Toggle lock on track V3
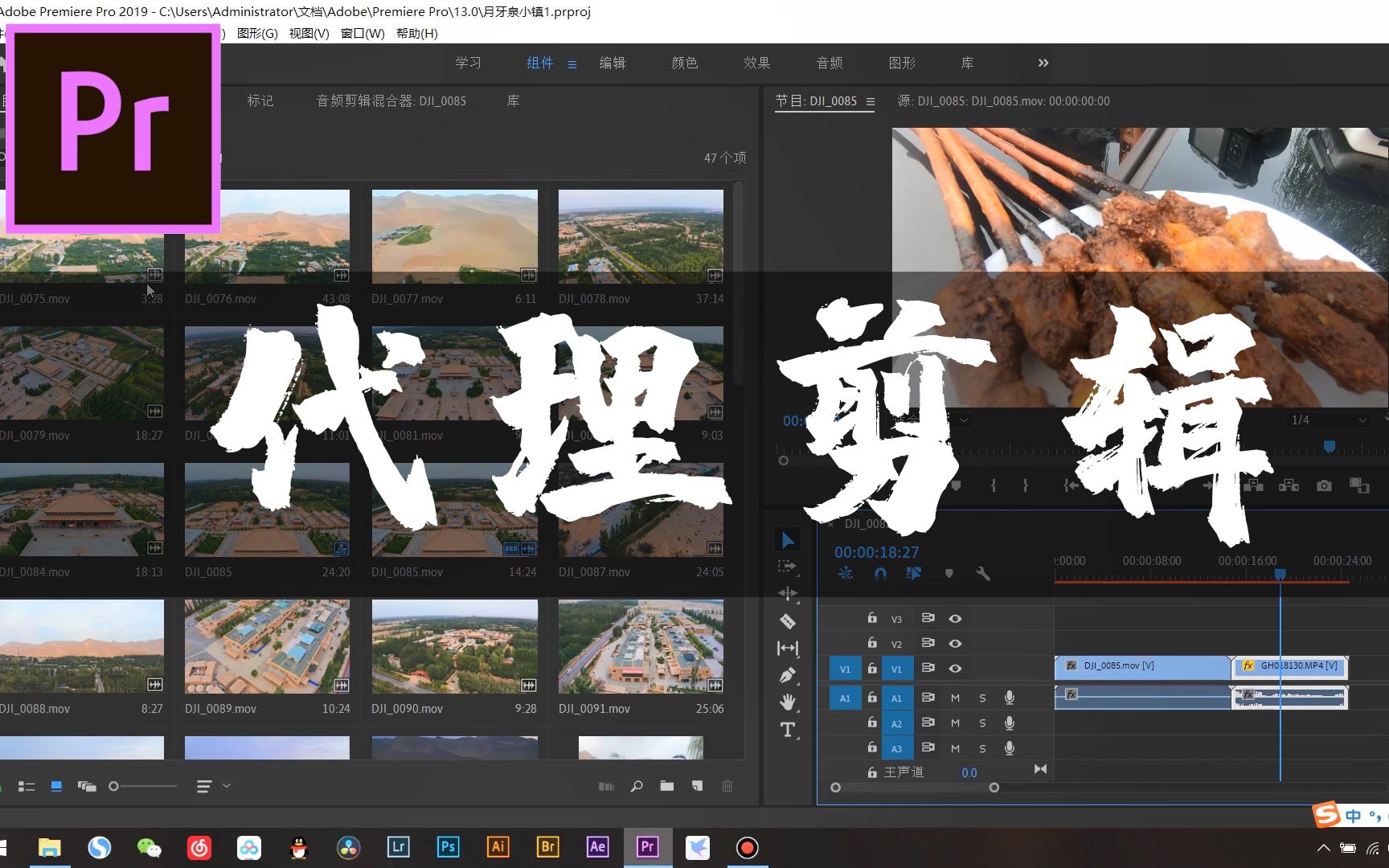The width and height of the screenshot is (1389, 868). (x=872, y=618)
